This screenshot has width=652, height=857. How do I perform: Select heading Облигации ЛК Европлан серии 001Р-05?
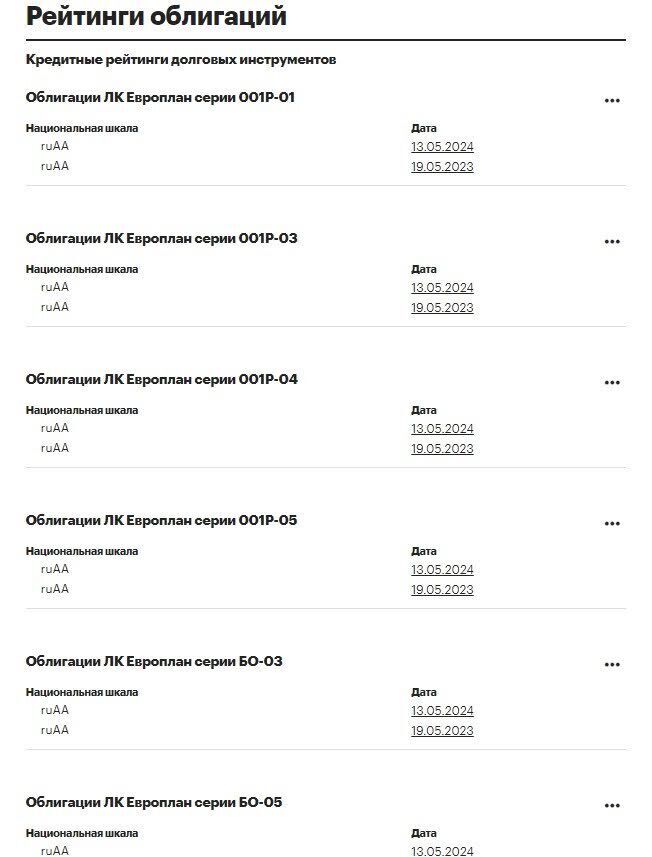pyautogui.click(x=161, y=520)
